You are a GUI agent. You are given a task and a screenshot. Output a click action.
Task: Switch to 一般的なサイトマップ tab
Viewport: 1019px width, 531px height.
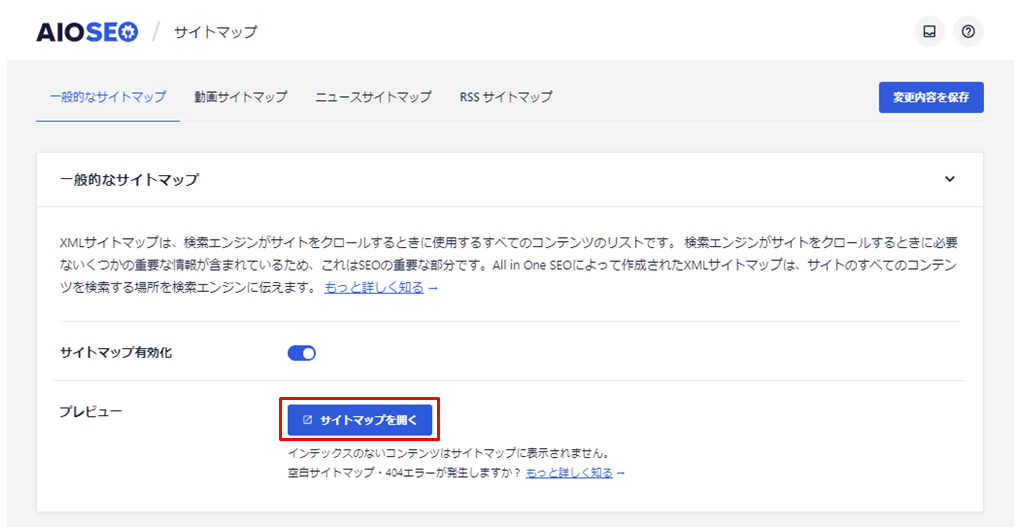[x=108, y=97]
